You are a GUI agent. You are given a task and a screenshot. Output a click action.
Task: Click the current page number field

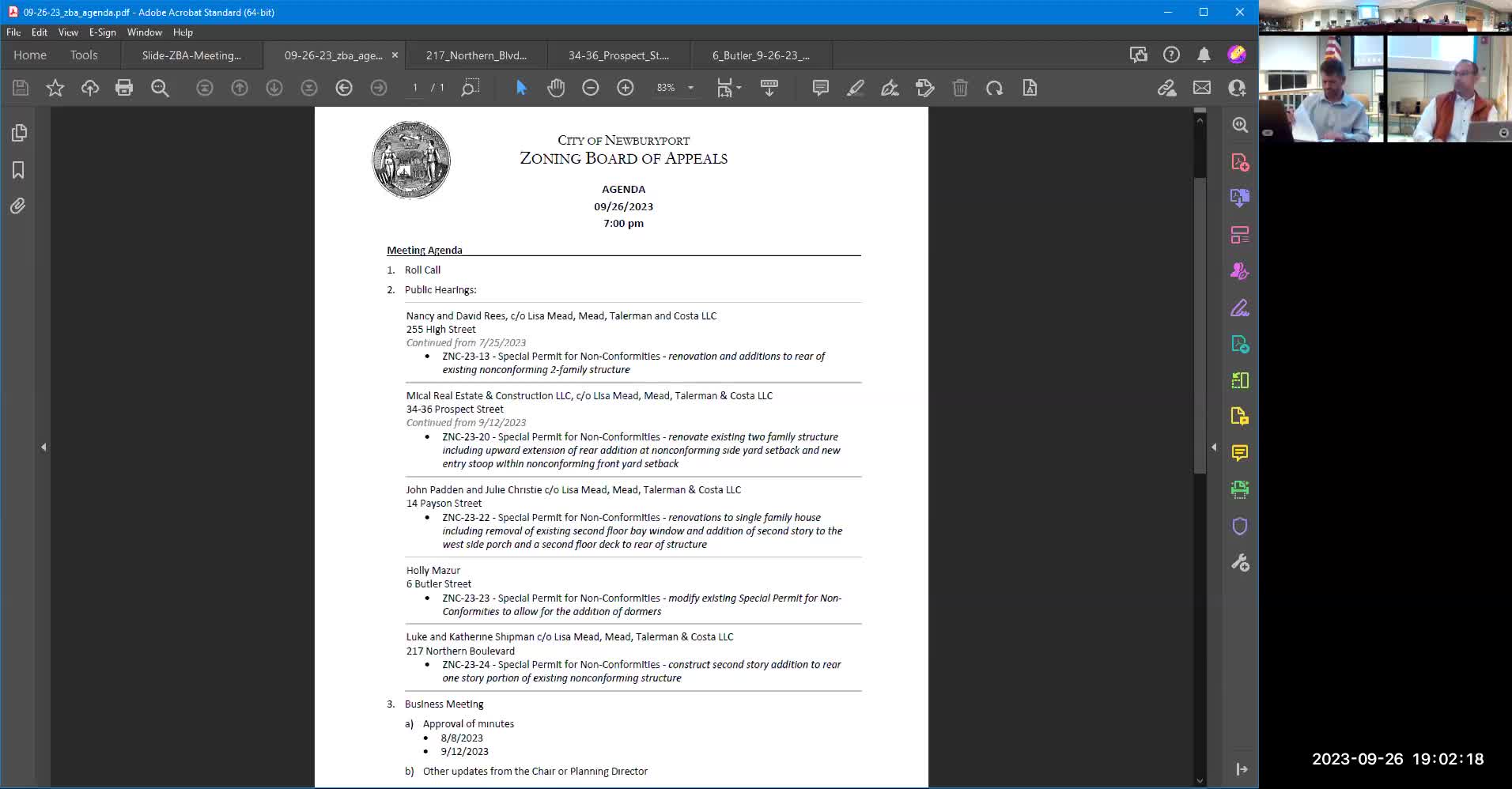pos(415,88)
